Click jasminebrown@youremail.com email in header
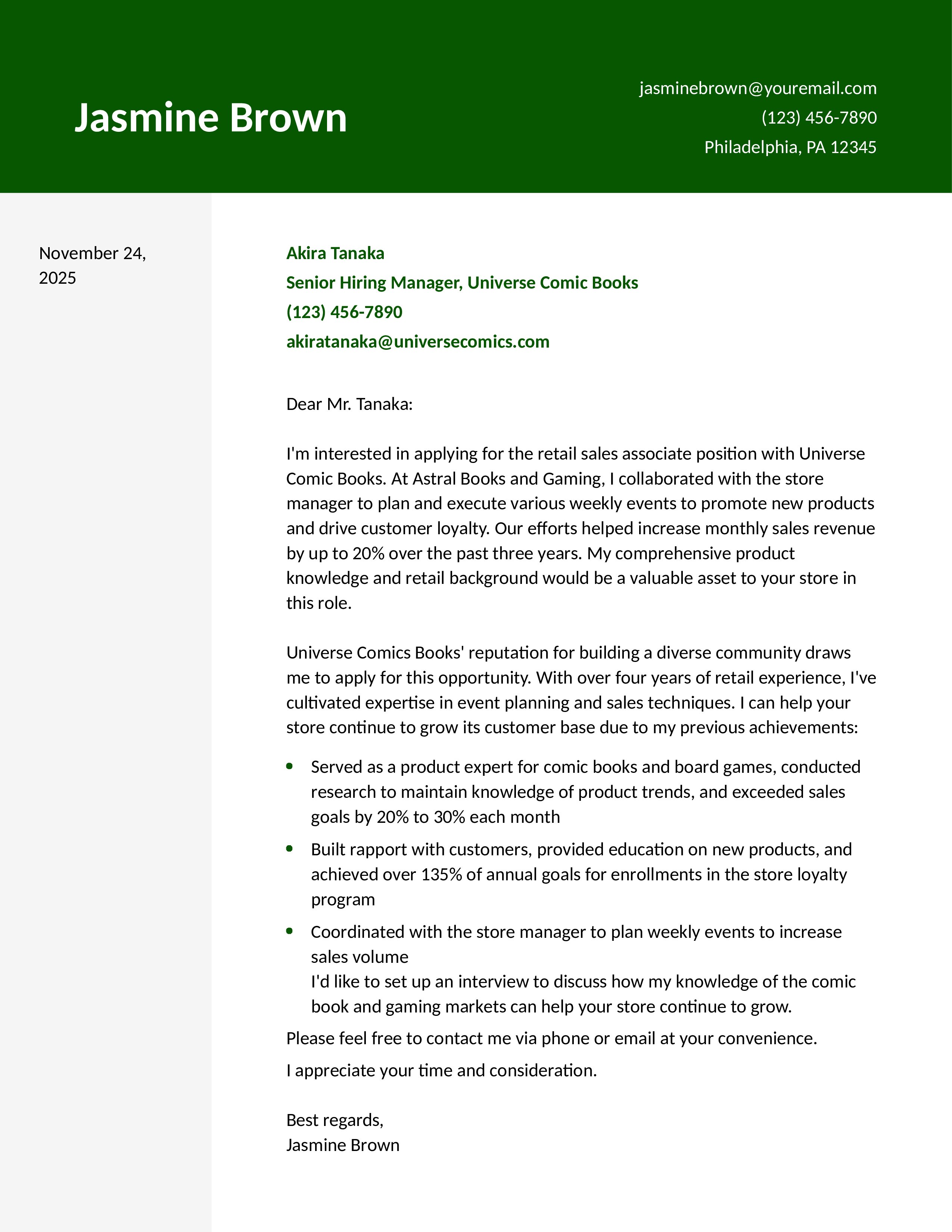Screen dimensions: 952x1232 [x=757, y=88]
